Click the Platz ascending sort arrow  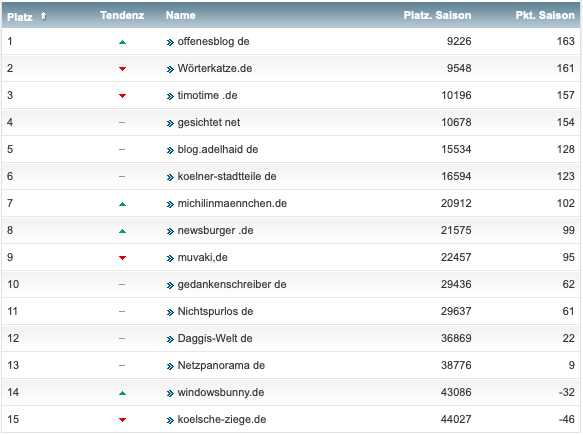(x=44, y=16)
